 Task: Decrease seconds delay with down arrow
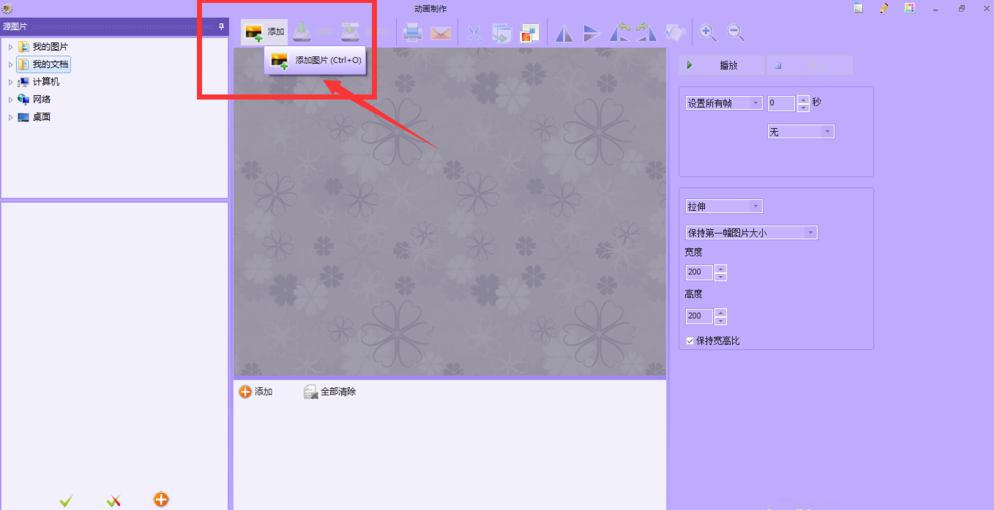pyautogui.click(x=804, y=108)
